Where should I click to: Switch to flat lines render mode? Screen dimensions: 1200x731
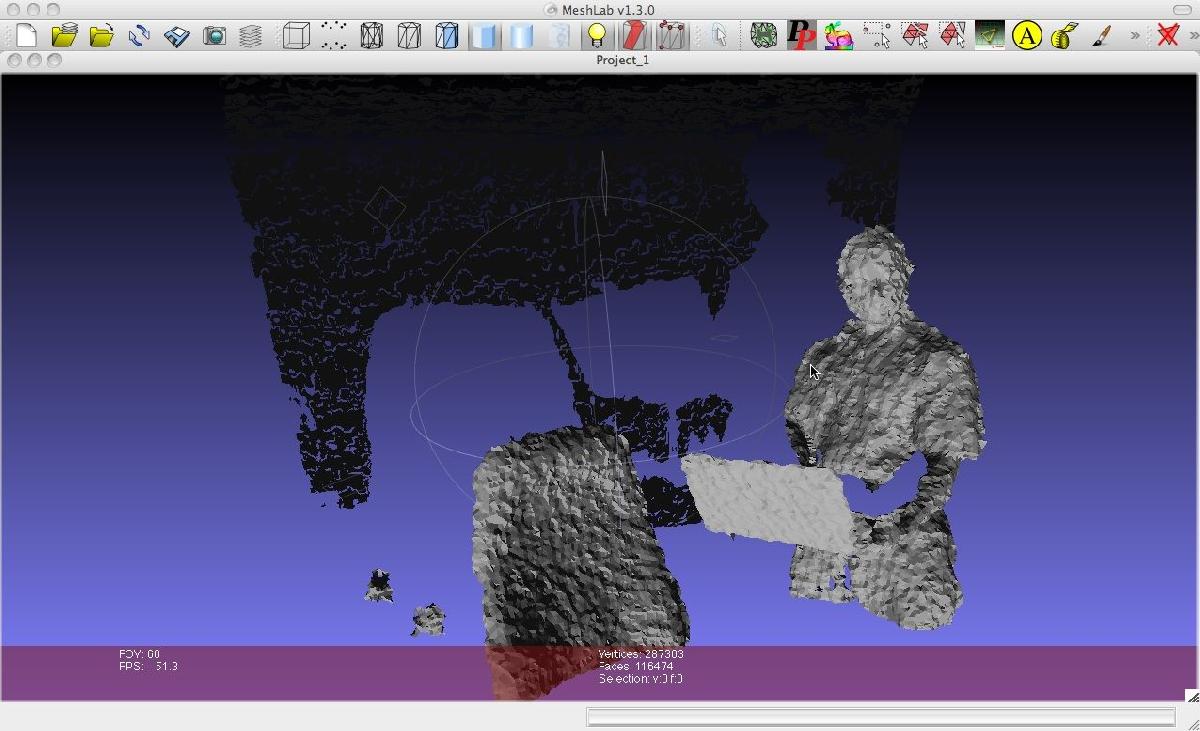(x=447, y=36)
